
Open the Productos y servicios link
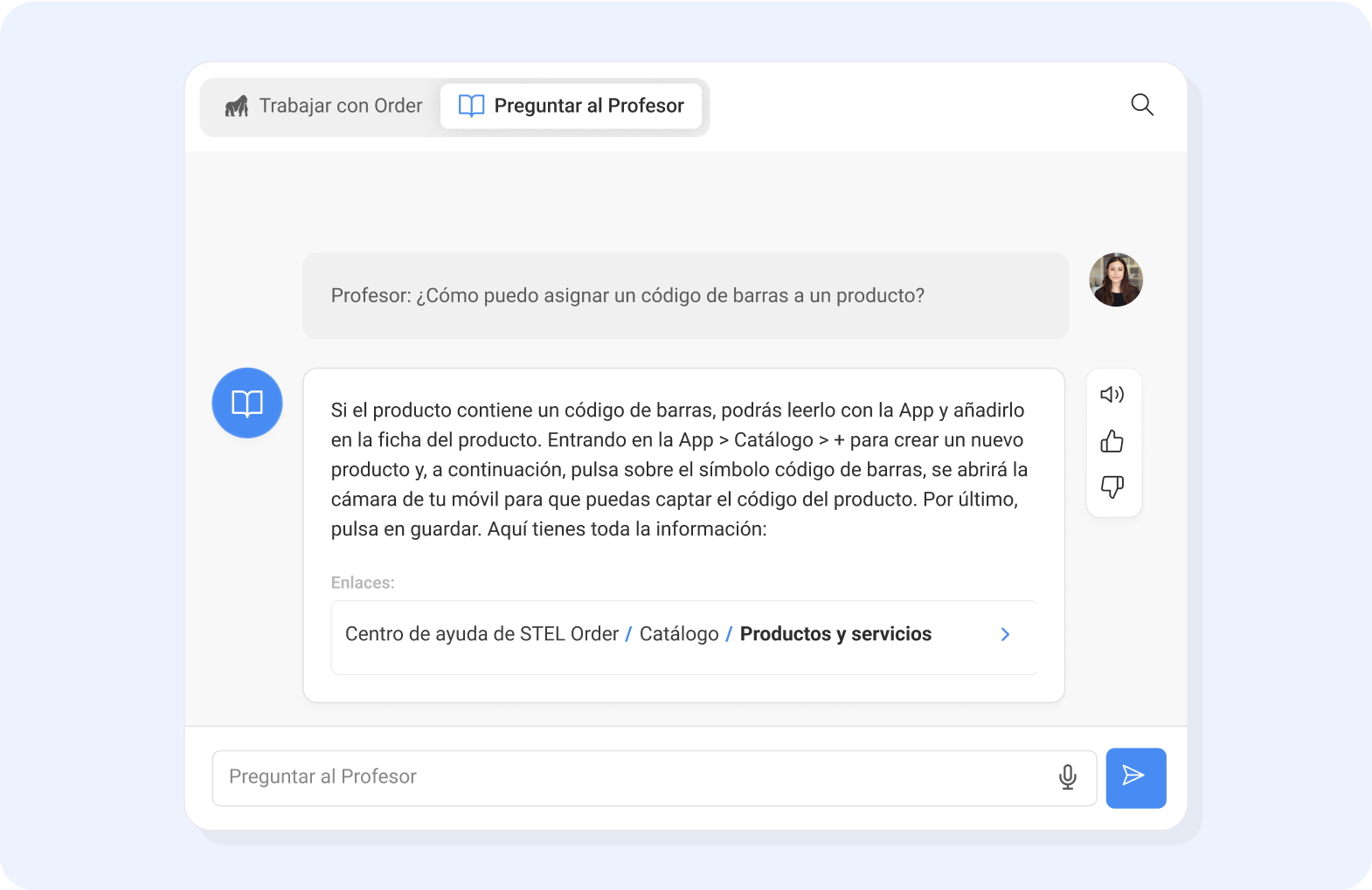tap(835, 634)
